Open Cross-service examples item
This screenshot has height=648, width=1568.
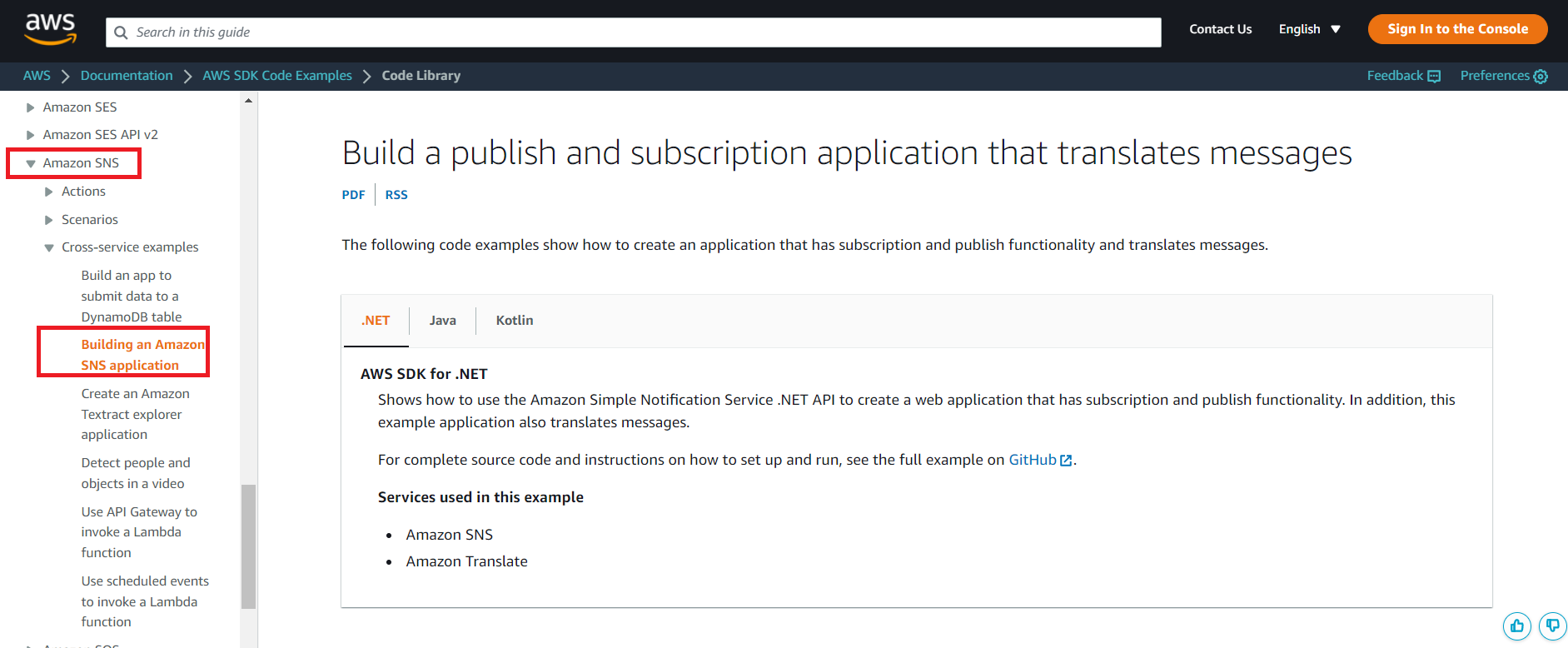tap(130, 247)
